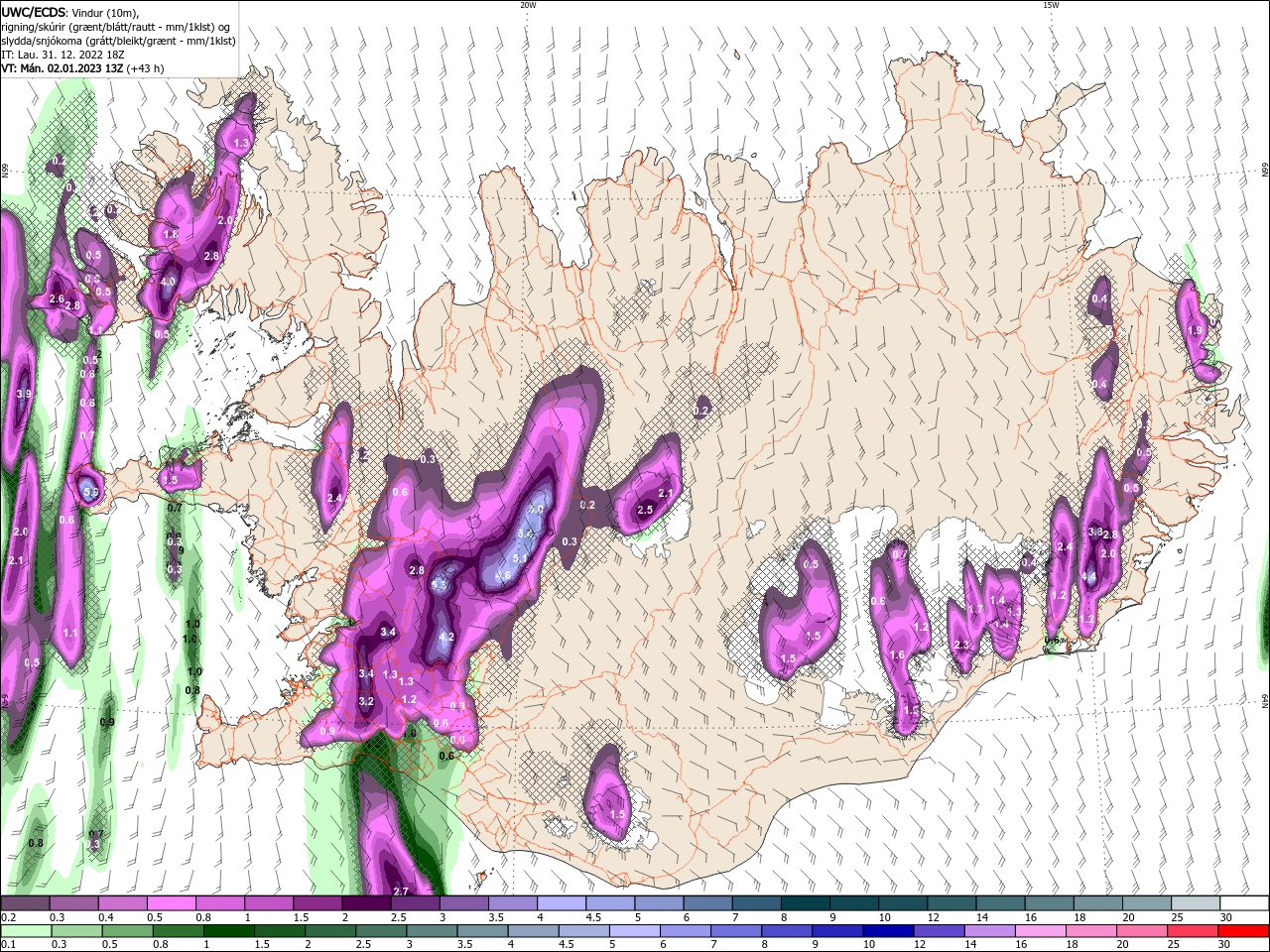This screenshot has width=1270, height=952.
Task: Click the 4.4 precipitation value on the map
Action: click(1088, 576)
